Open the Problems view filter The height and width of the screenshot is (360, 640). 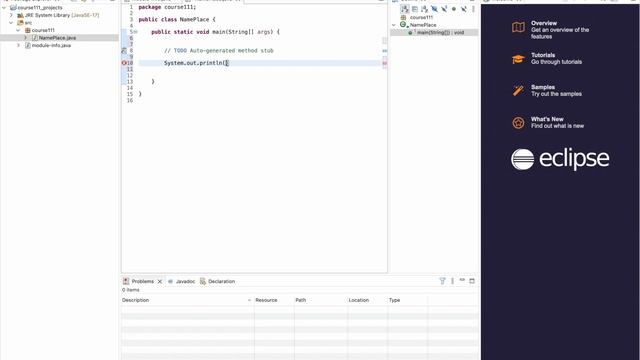coord(442,281)
